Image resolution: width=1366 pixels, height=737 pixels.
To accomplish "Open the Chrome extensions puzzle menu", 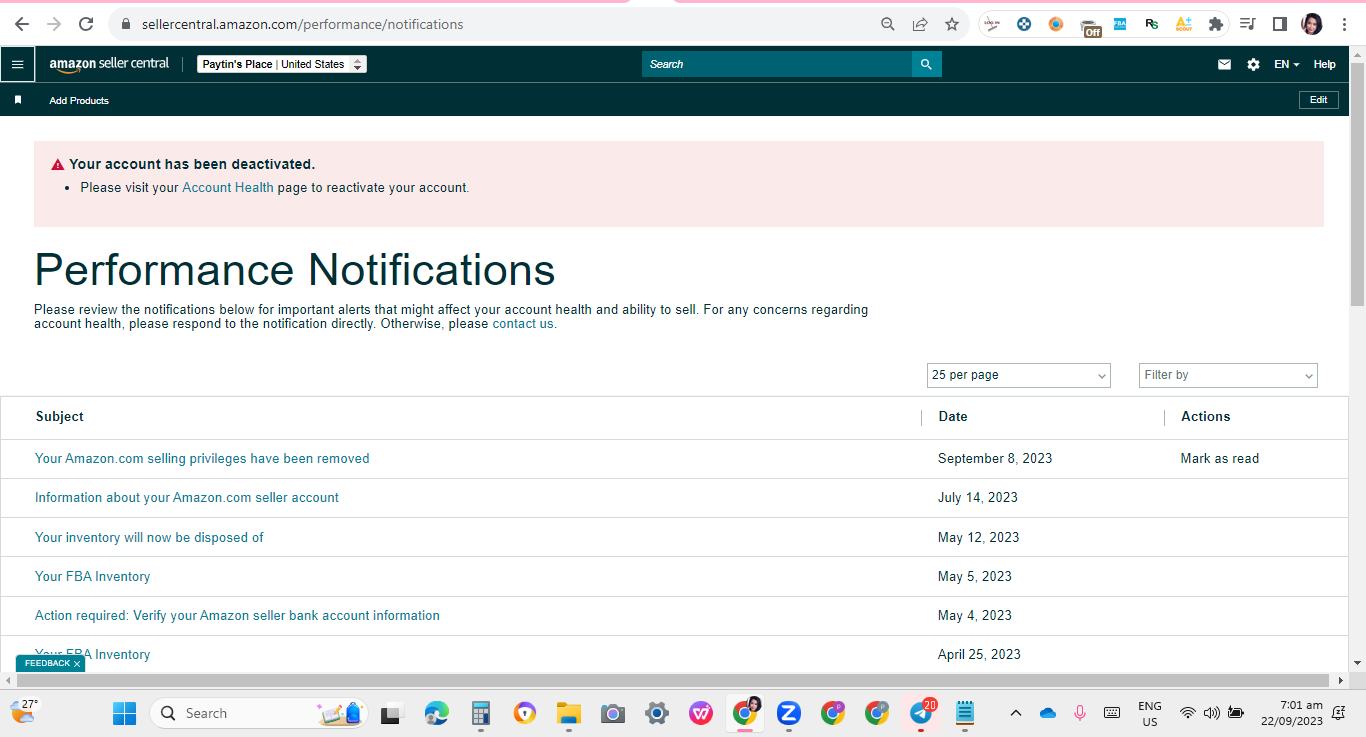I will 1216,24.
